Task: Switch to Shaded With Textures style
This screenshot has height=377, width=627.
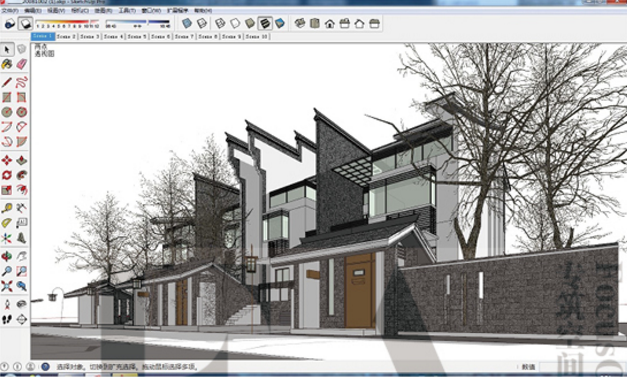Action: pos(265,23)
